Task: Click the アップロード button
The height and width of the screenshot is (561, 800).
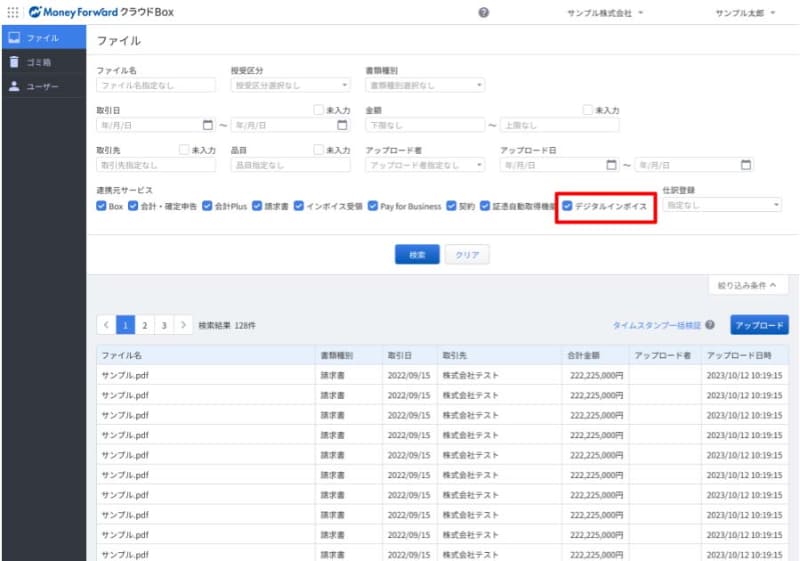Action: coord(759,325)
